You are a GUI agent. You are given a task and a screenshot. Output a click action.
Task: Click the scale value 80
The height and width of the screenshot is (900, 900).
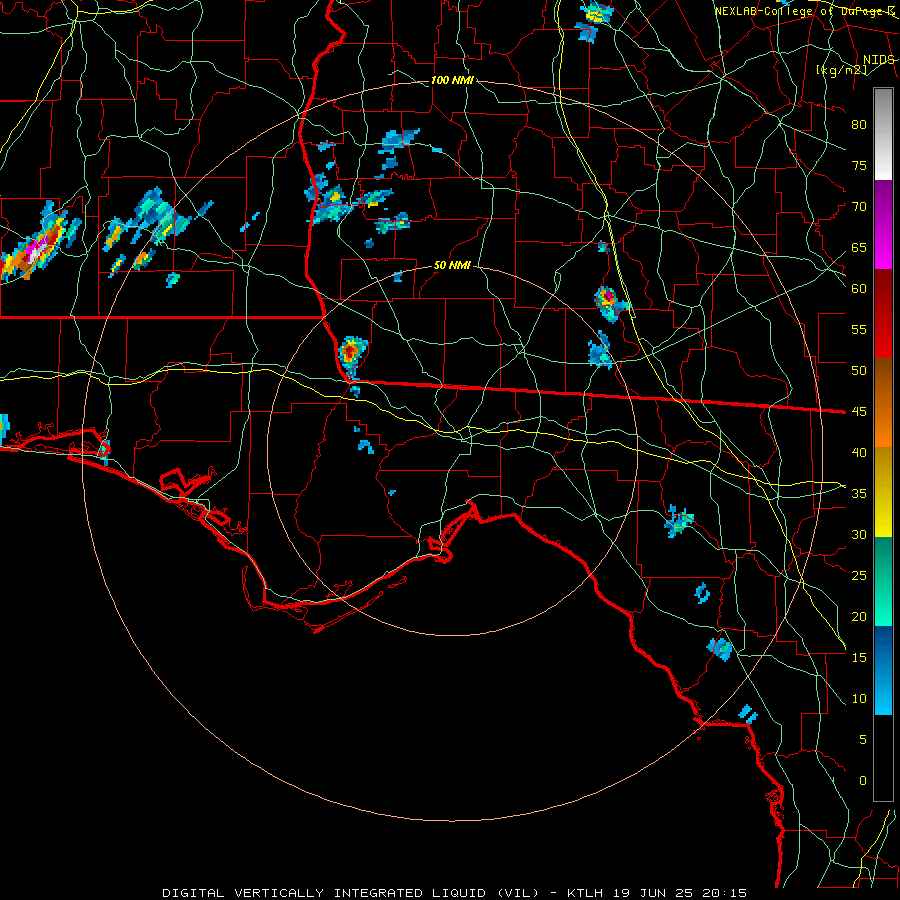[x=859, y=125]
